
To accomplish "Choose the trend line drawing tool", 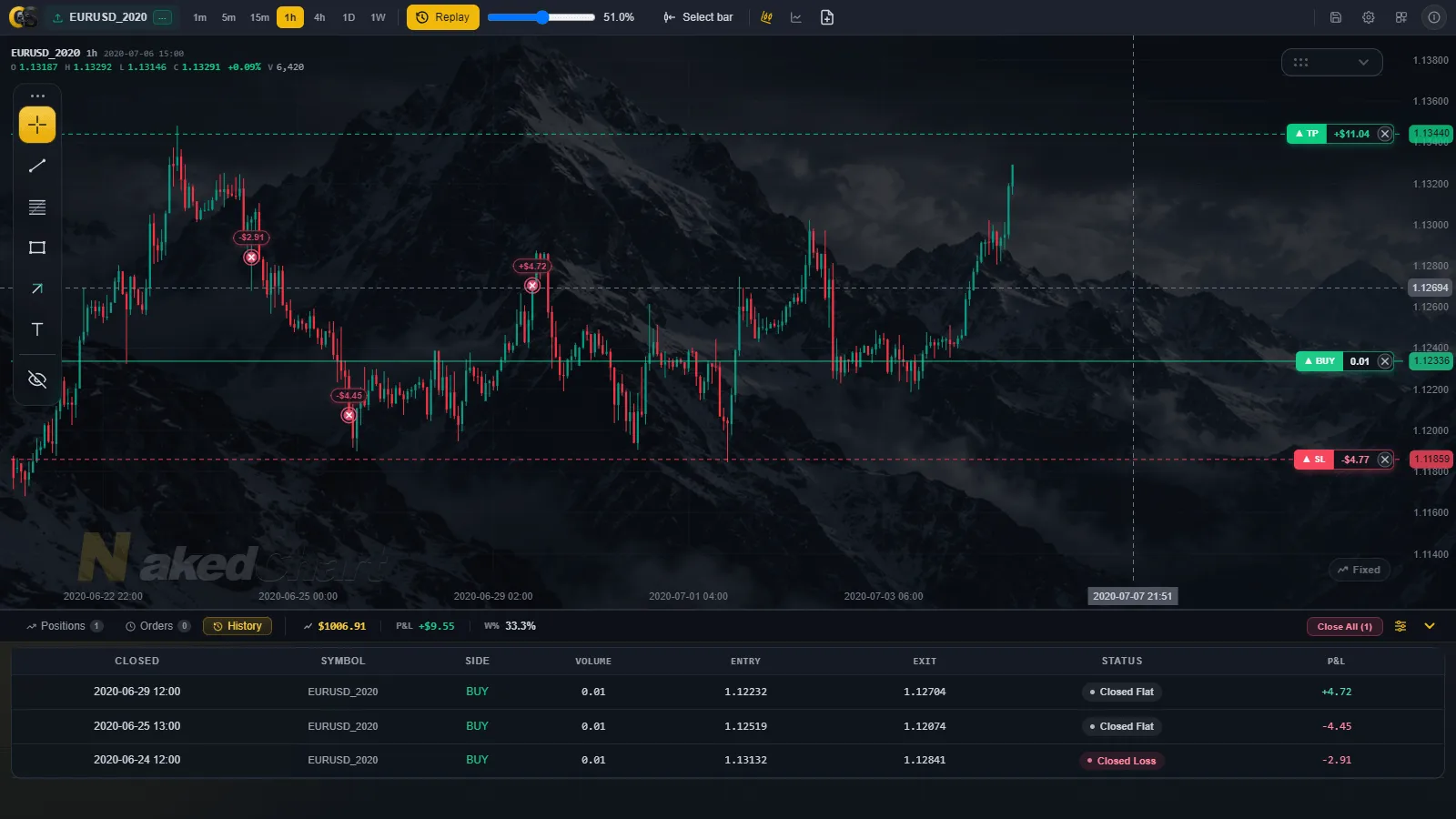I will tap(37, 166).
